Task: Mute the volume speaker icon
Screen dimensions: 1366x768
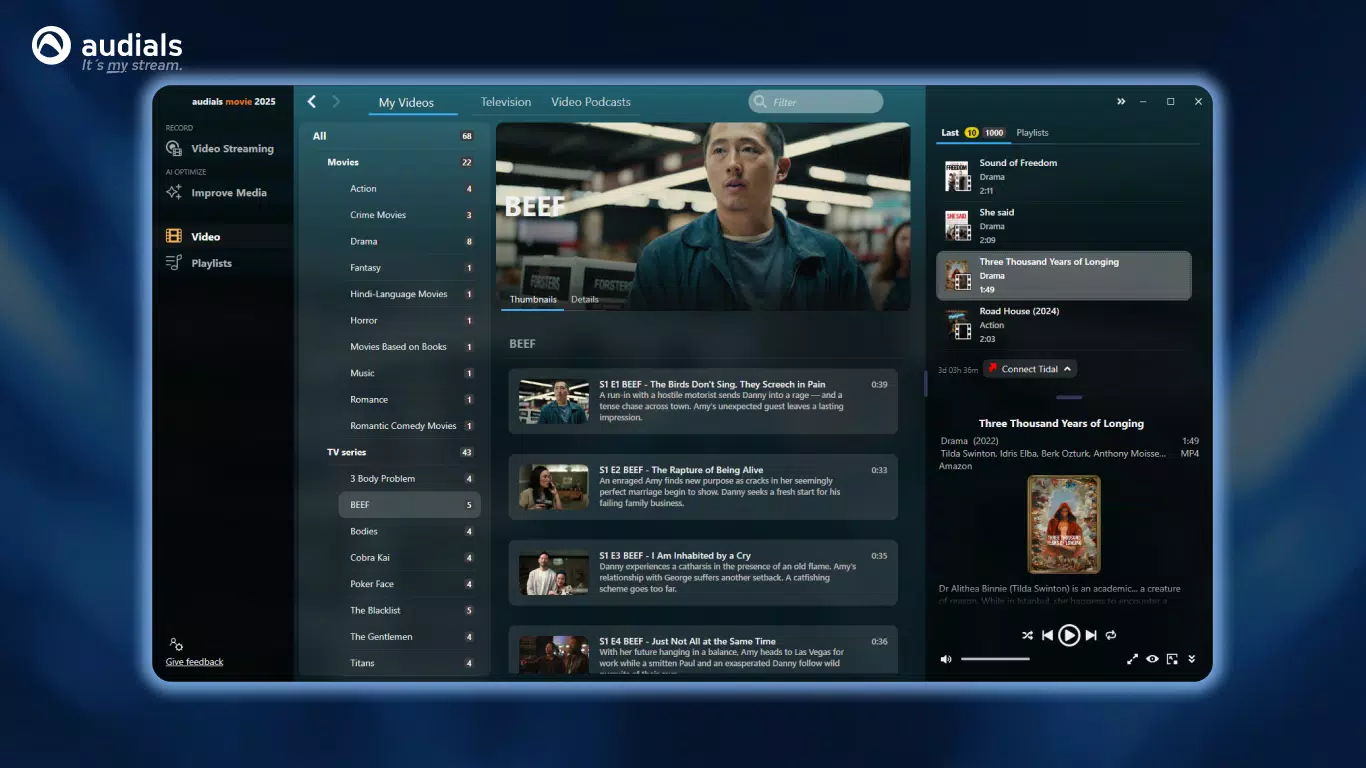Action: (946, 659)
